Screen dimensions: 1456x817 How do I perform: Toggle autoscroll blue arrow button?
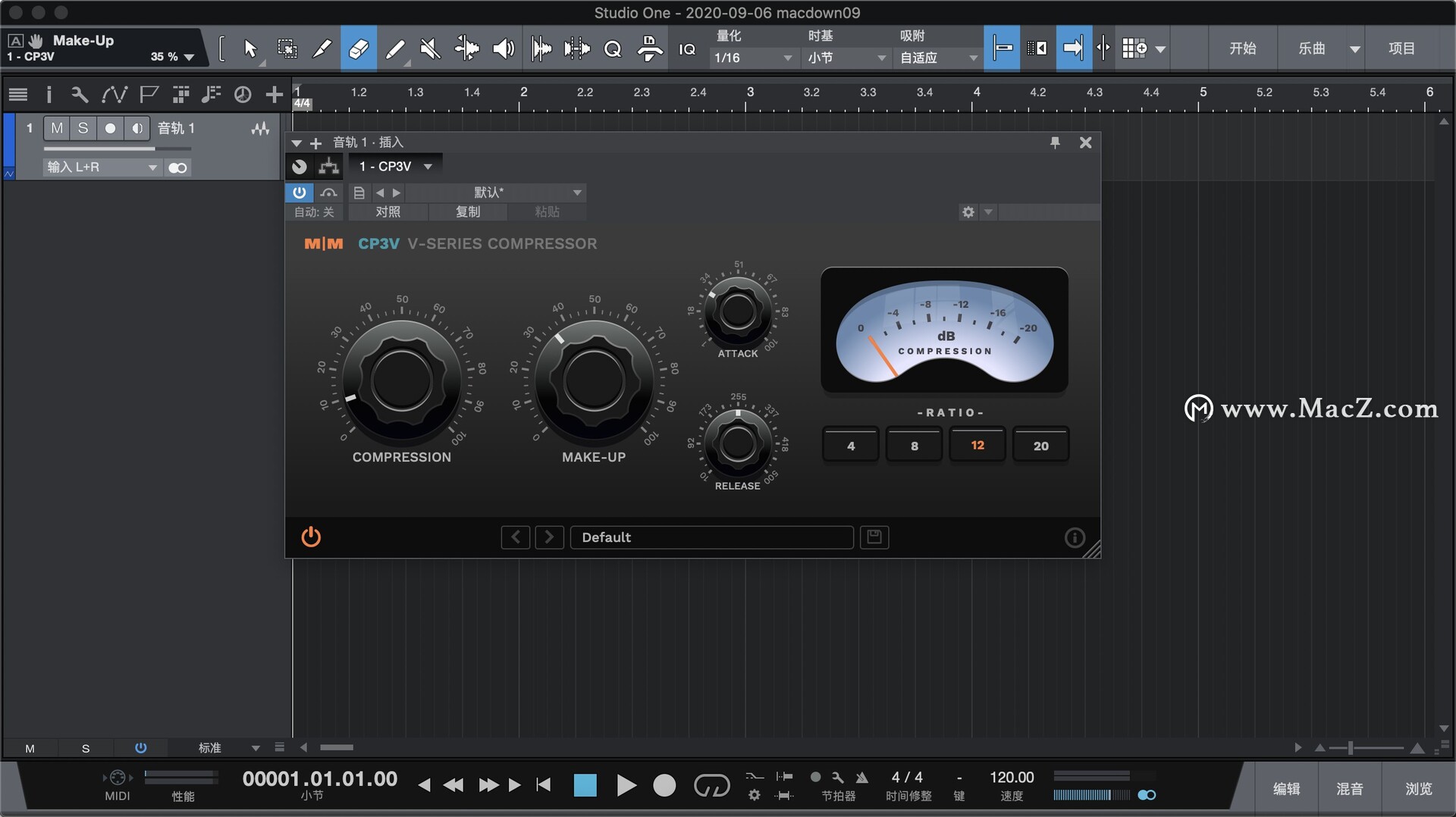pos(1074,49)
